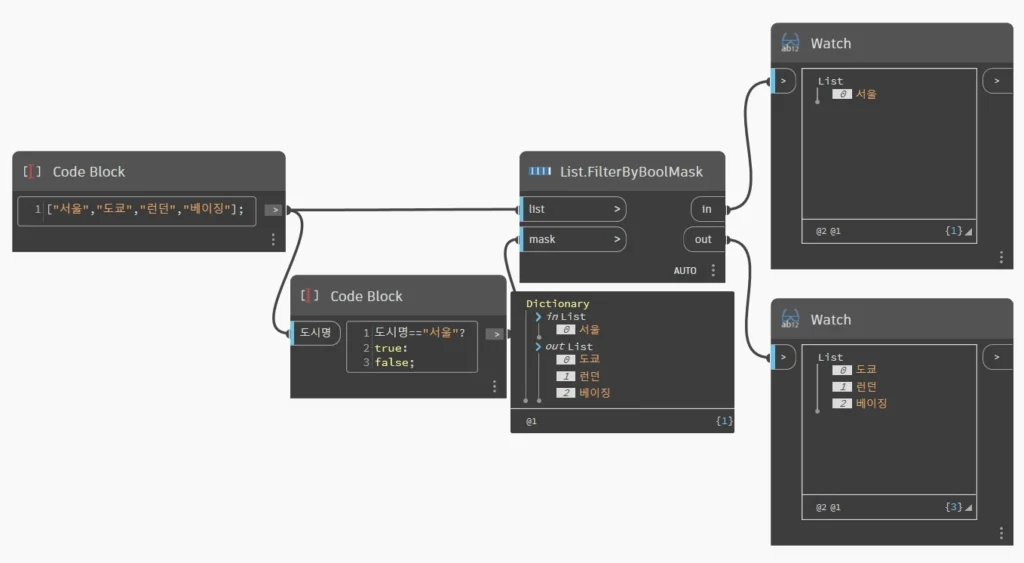Click the bottom Watch node icon

click(790, 319)
